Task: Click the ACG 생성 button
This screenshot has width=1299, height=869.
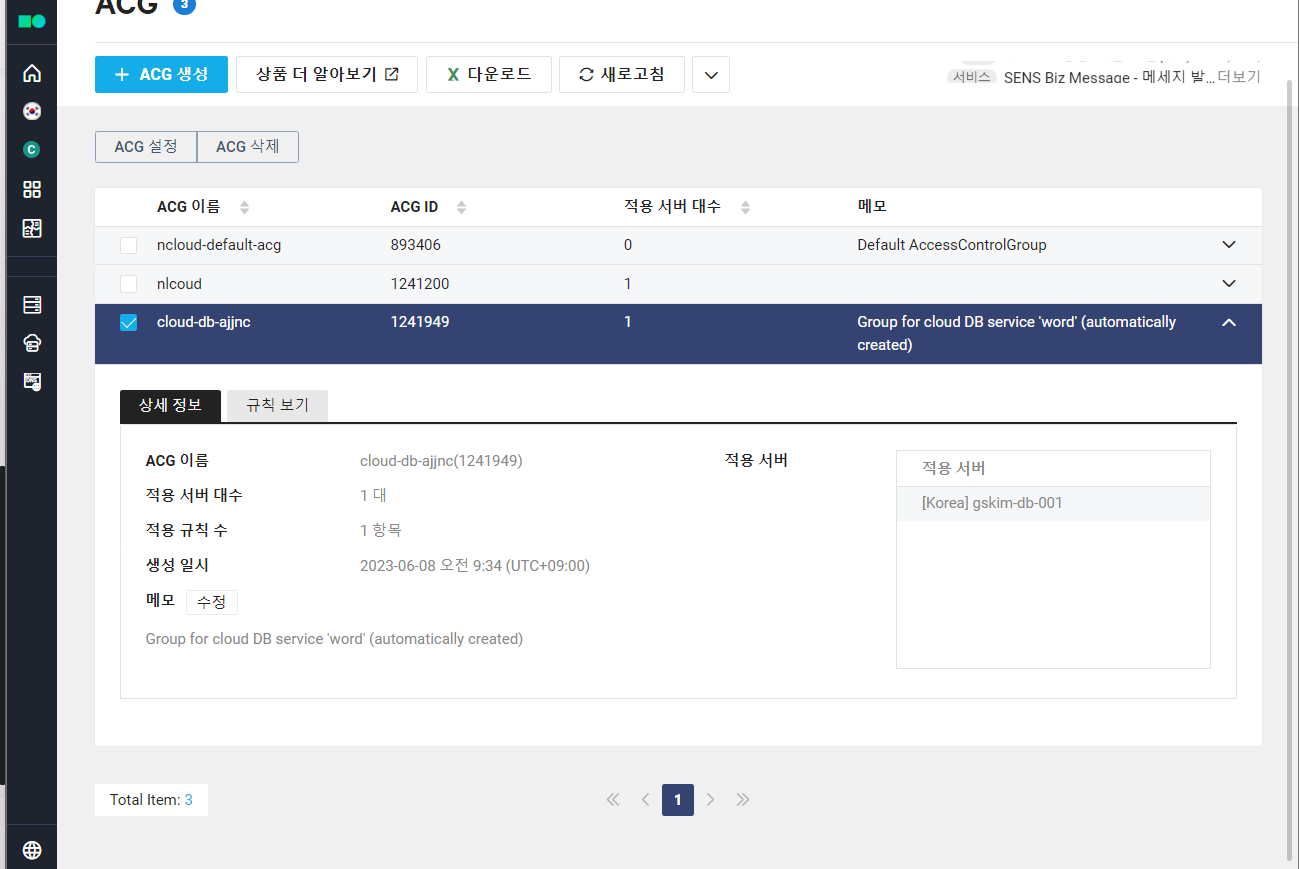Action: [161, 74]
